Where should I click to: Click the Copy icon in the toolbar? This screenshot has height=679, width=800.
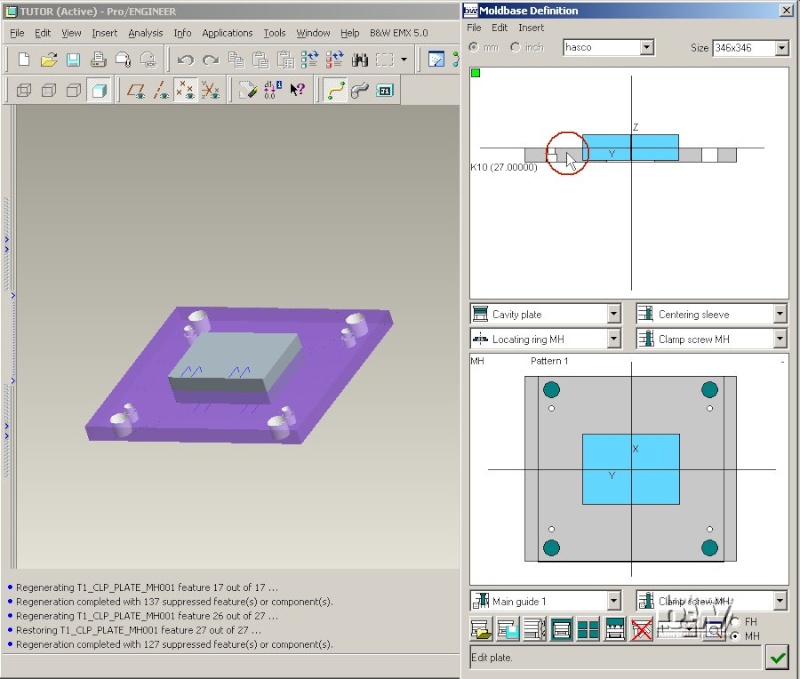tap(235, 60)
